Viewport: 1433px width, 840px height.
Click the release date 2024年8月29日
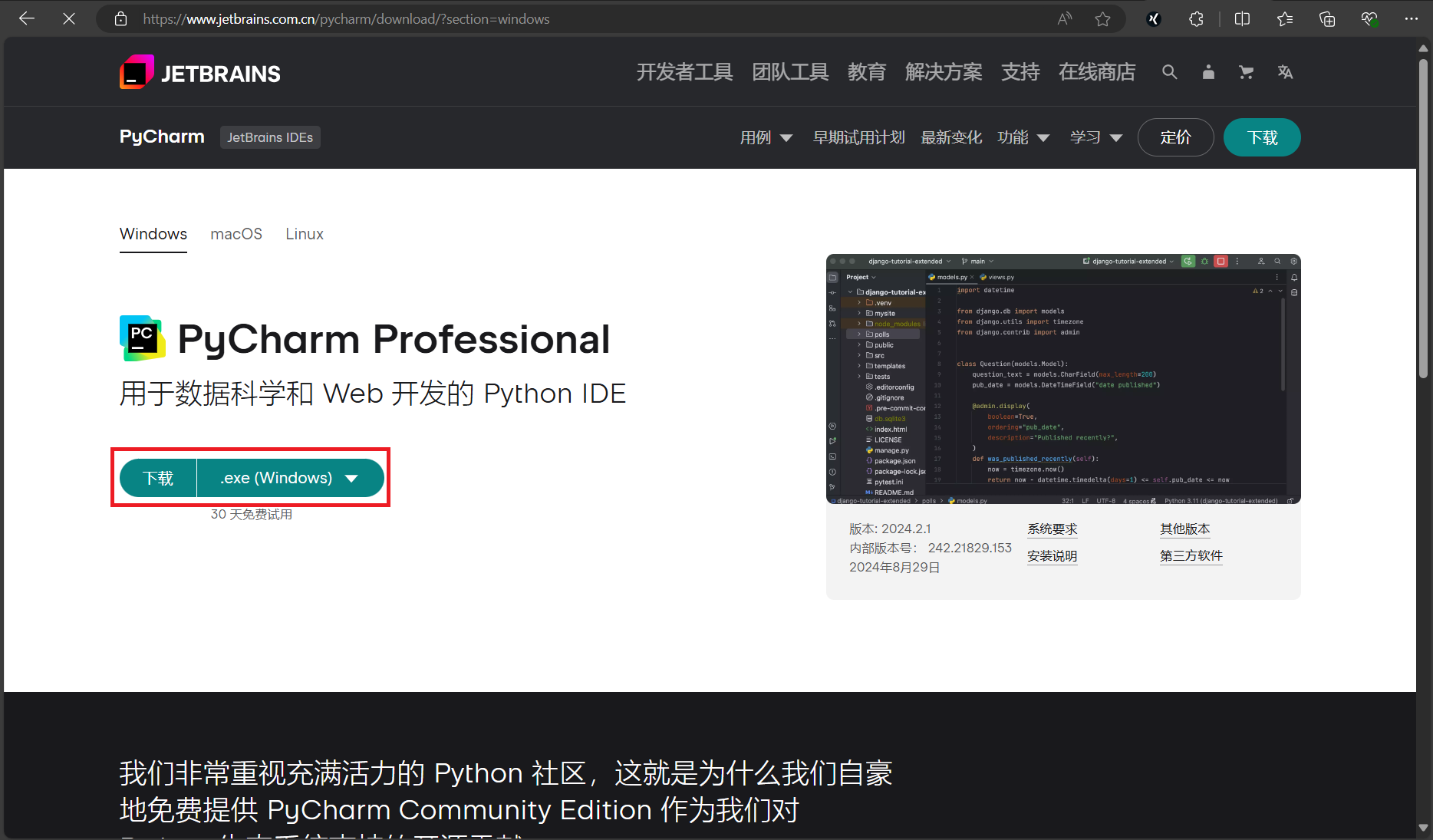coord(894,567)
